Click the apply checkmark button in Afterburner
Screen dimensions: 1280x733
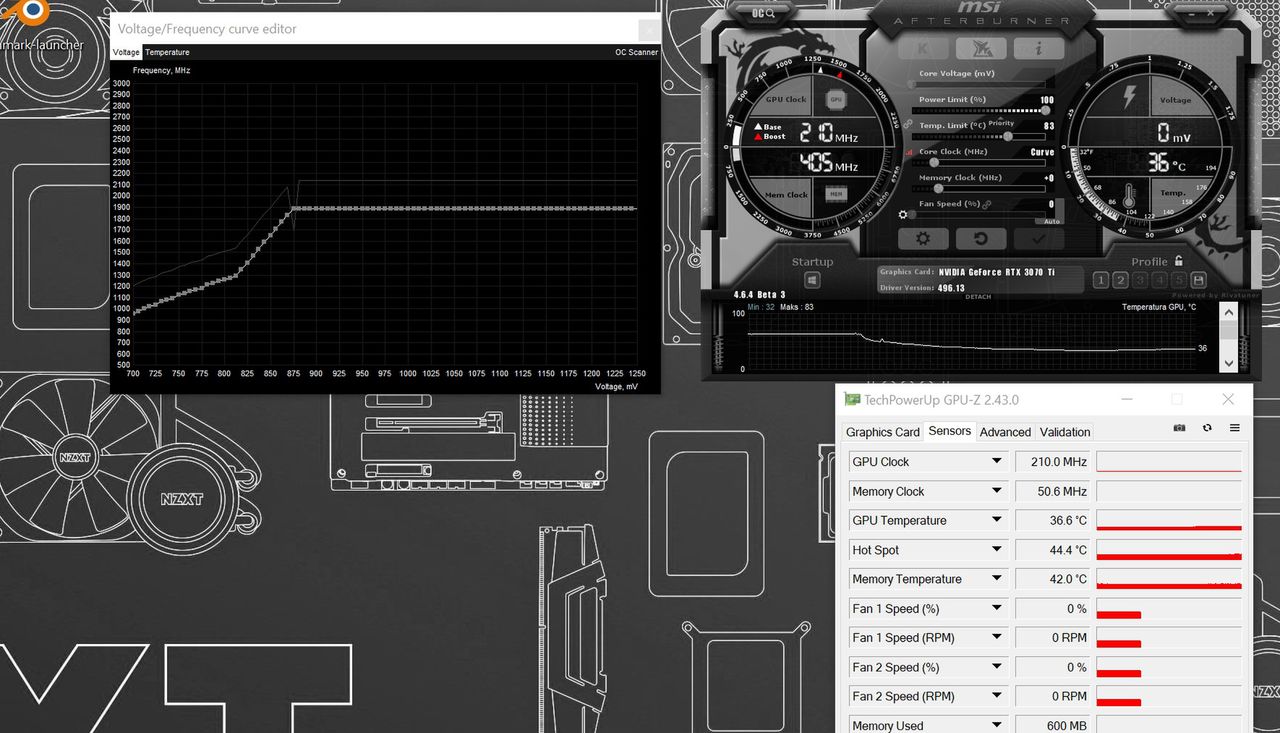point(1039,238)
